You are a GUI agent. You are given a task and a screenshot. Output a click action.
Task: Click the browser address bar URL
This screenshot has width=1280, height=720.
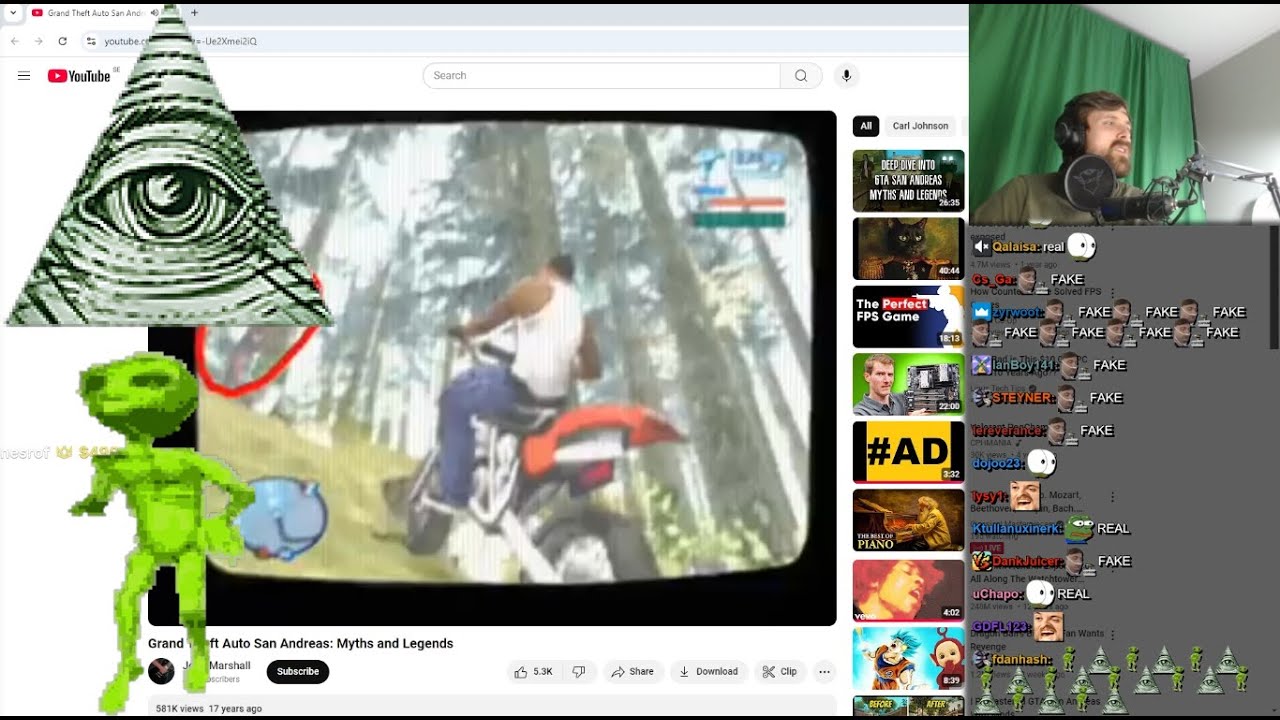[180, 41]
